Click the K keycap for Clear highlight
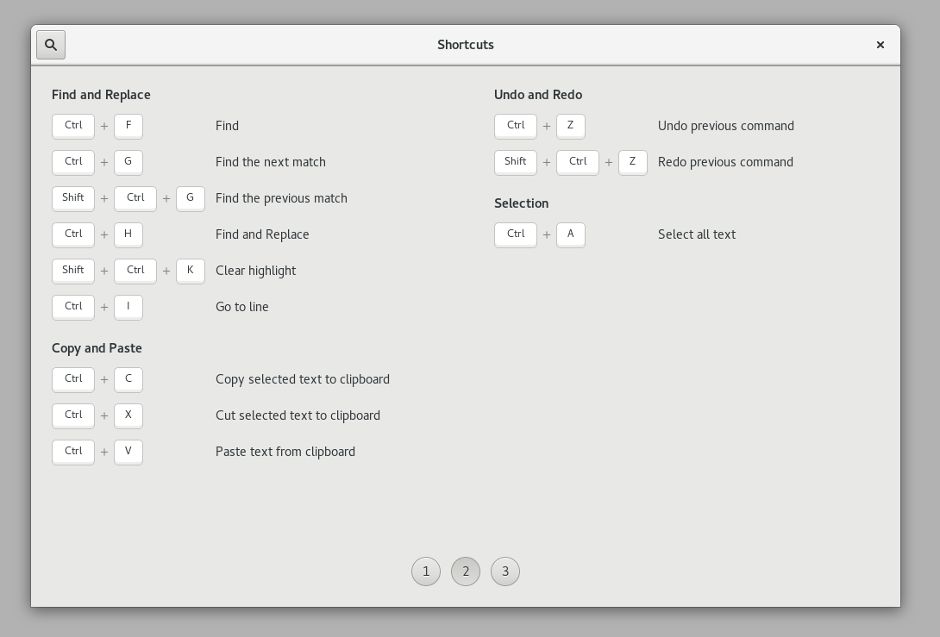Viewport: 940px width, 637px height. 190,270
